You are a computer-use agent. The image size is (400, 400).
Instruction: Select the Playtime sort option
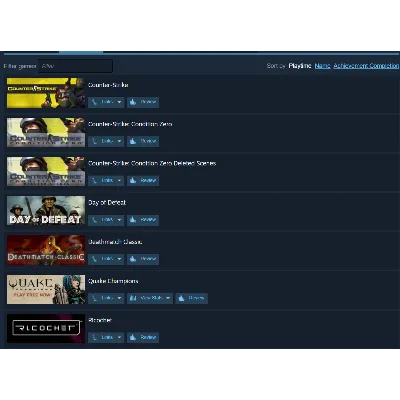click(300, 66)
